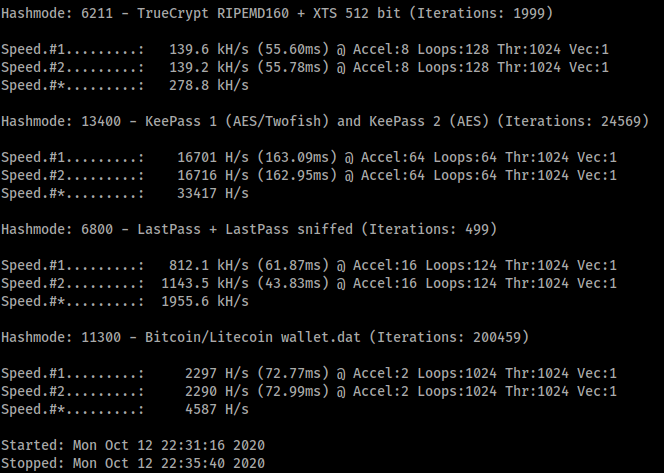Click the Started timestamp line
The height and width of the screenshot is (473, 664).
(132, 444)
